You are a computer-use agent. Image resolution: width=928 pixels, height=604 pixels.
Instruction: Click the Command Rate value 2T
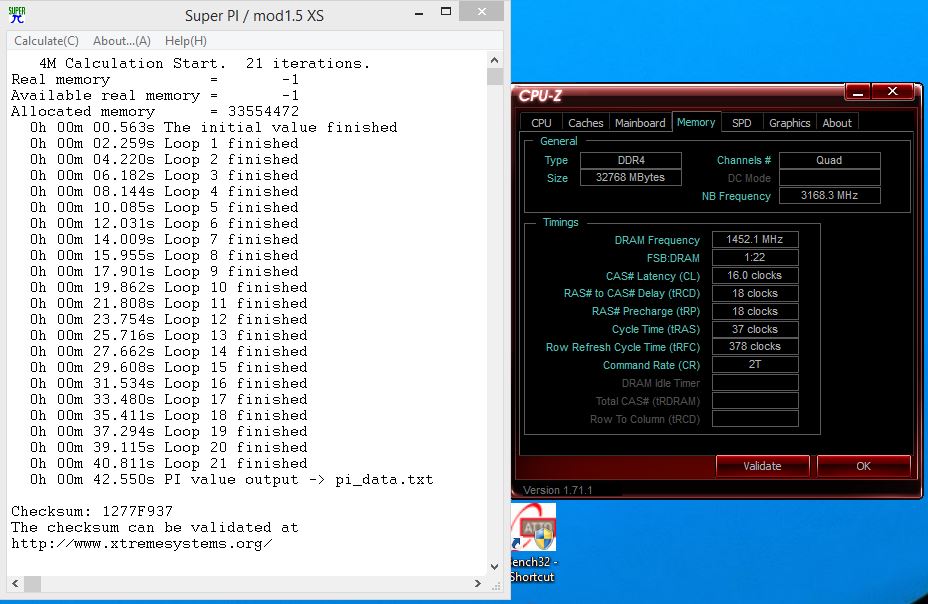(755, 364)
